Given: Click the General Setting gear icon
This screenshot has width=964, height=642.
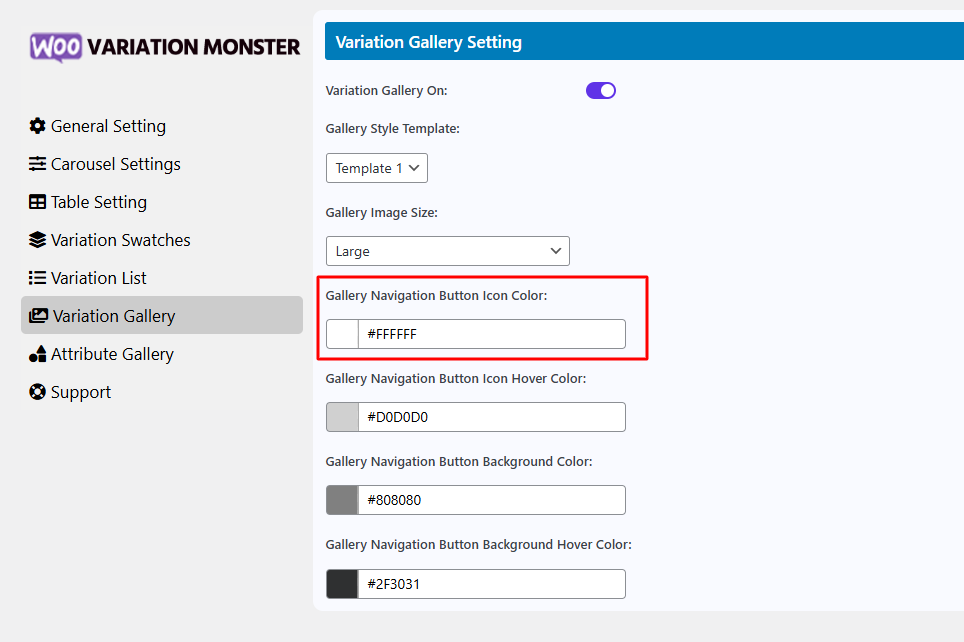Looking at the screenshot, I should 38,126.
